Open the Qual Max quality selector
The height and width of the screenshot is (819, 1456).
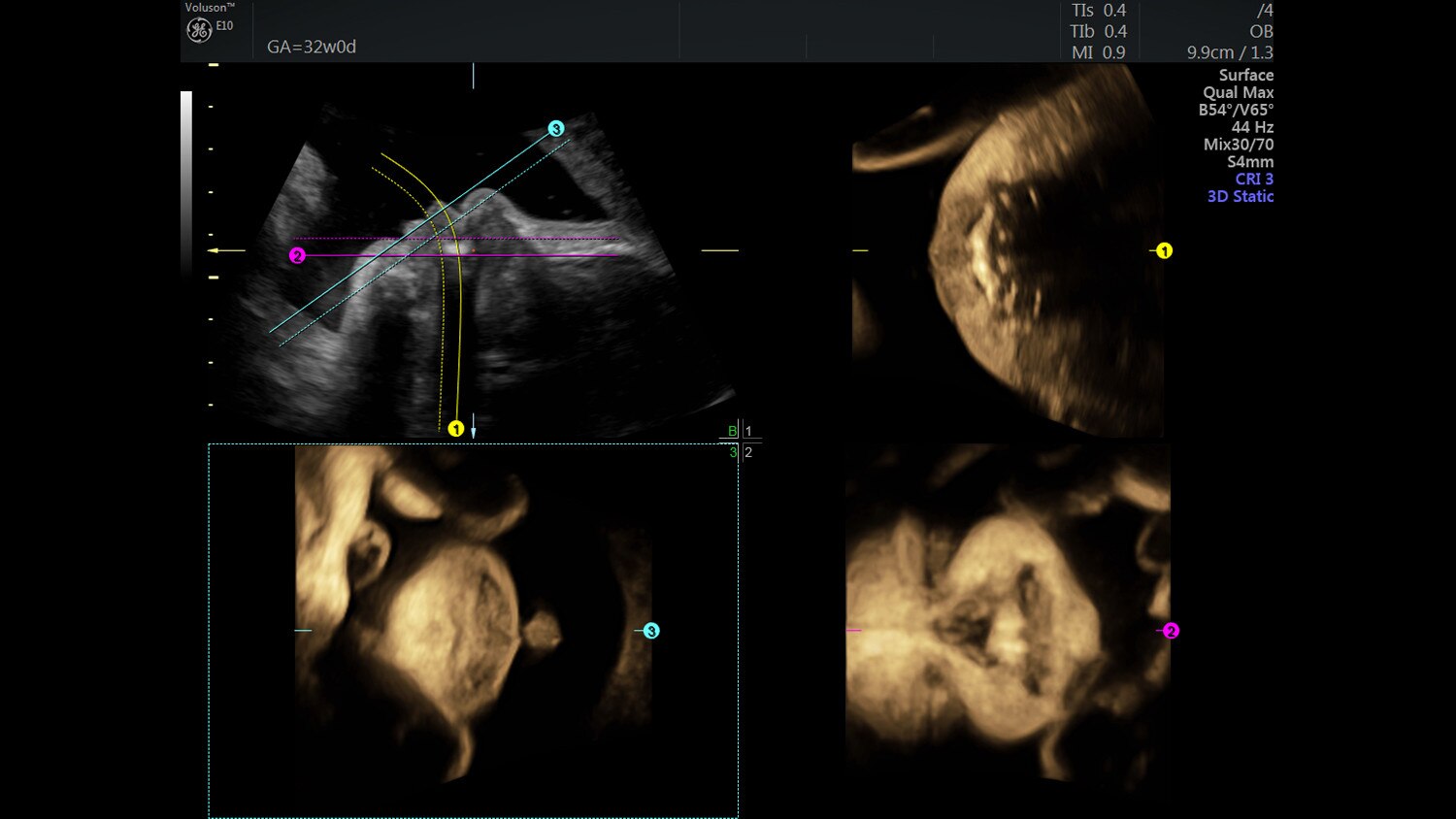(1241, 91)
